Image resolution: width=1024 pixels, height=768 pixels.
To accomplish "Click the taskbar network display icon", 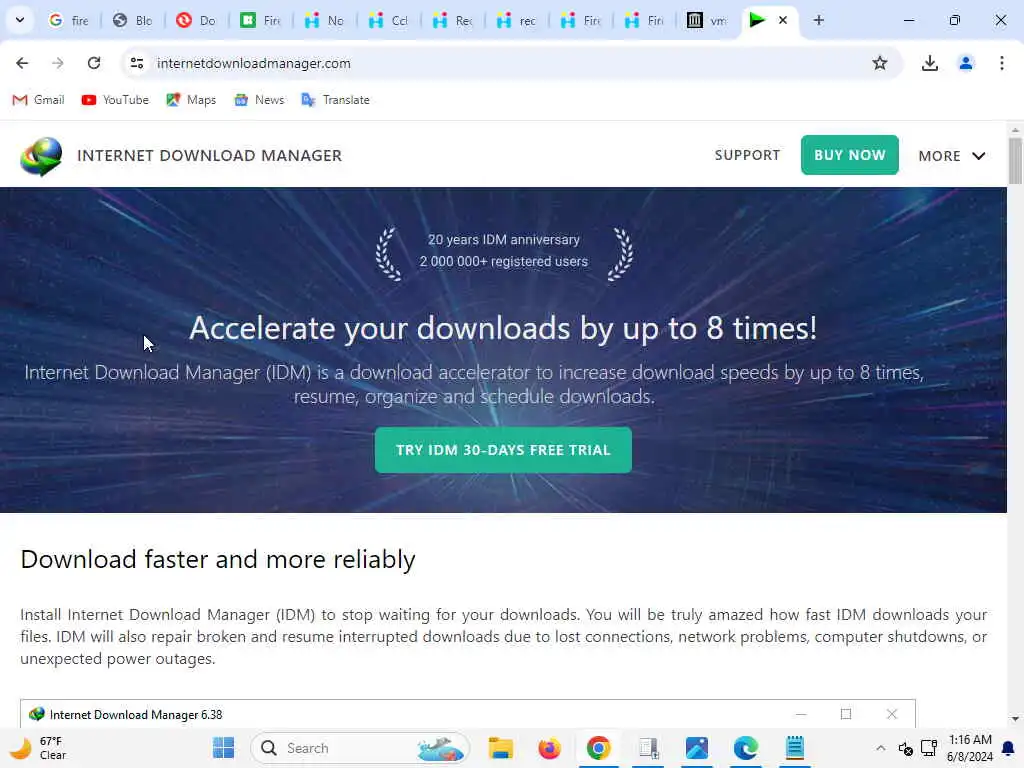I will (x=929, y=748).
